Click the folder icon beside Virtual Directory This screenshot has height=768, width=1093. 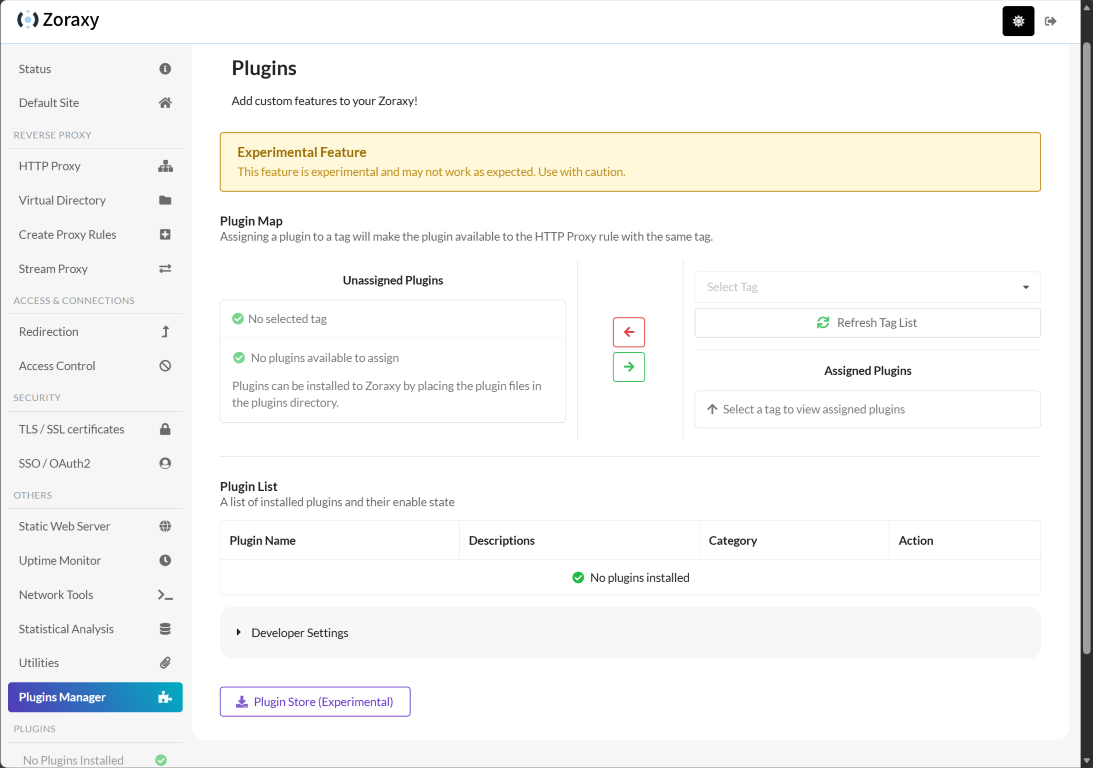pyautogui.click(x=165, y=200)
